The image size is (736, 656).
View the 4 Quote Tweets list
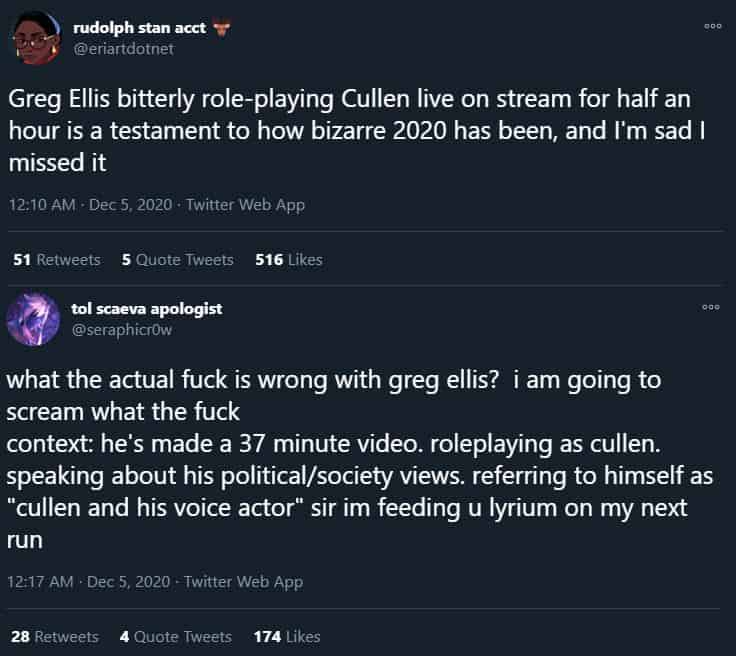coord(175,636)
